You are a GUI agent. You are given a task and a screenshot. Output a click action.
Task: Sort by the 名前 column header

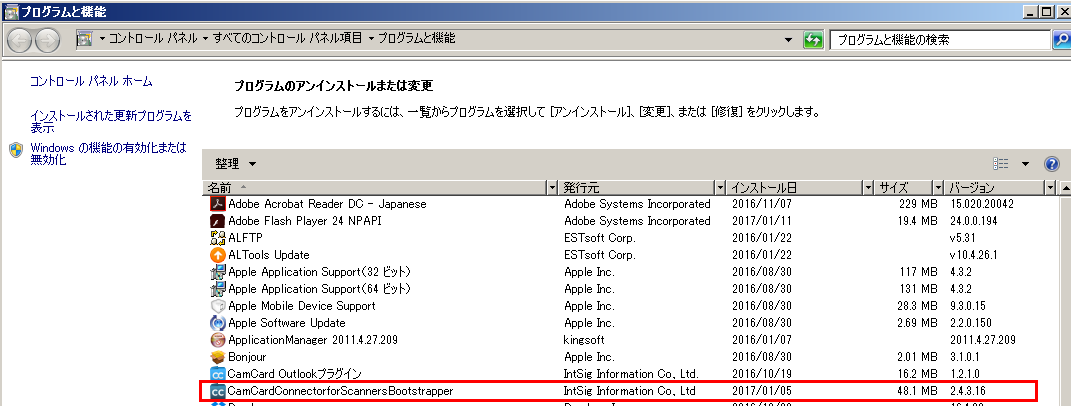(x=376, y=187)
